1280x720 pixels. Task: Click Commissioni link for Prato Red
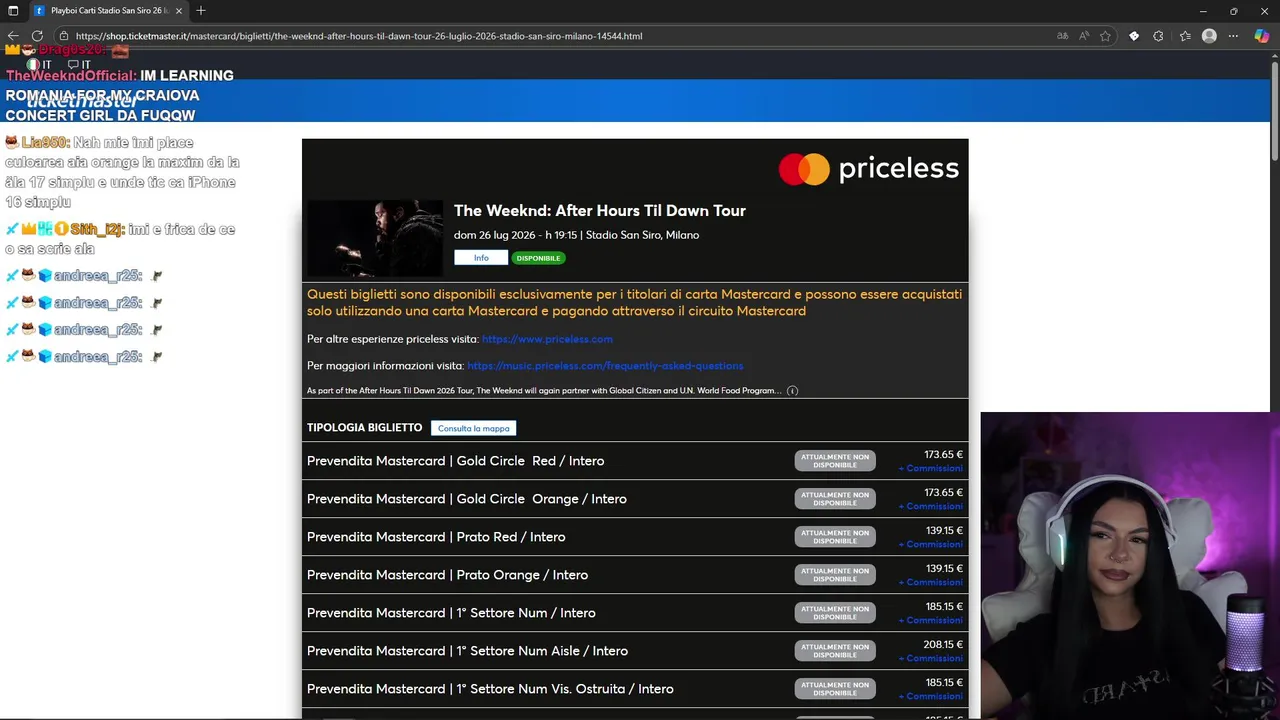[x=931, y=544]
